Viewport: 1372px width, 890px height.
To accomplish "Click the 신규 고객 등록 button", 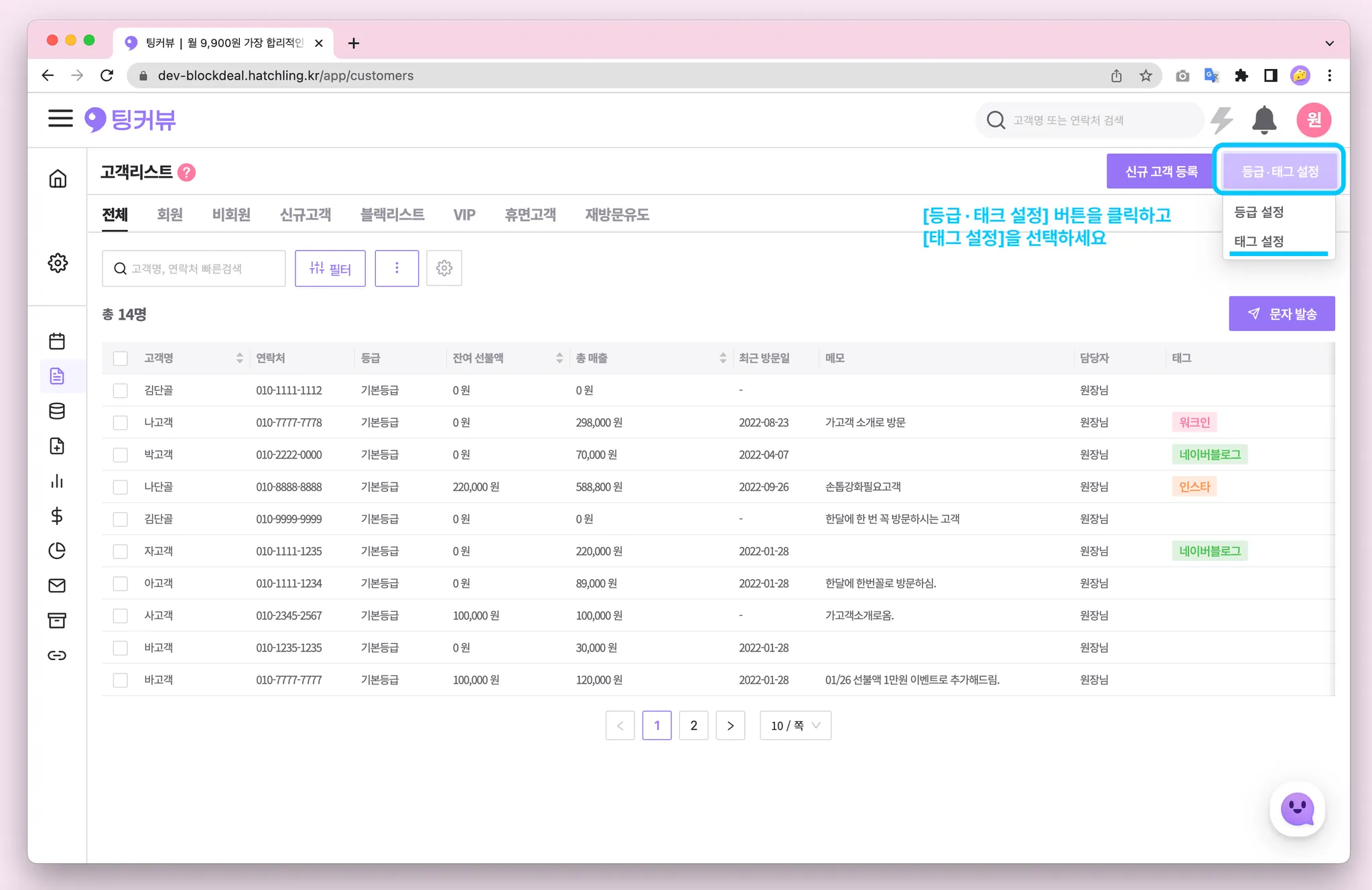I will coord(1161,172).
